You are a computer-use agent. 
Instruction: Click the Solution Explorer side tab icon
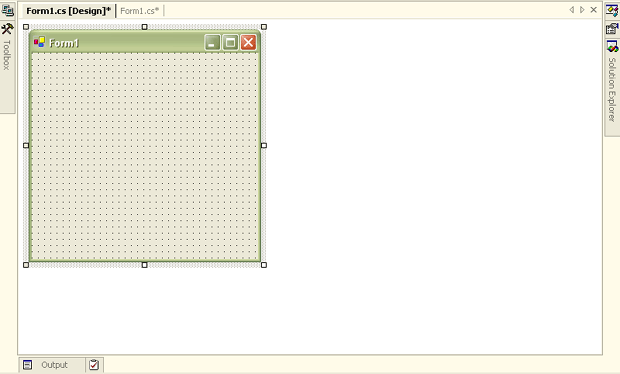coord(612,47)
